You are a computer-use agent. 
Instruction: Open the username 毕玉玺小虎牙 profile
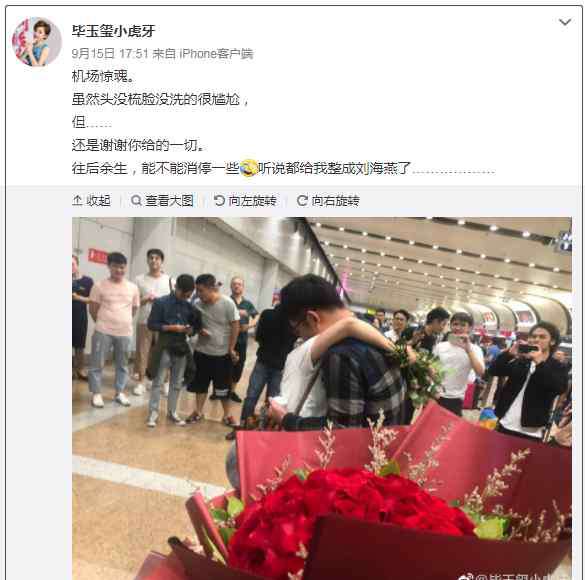(113, 31)
